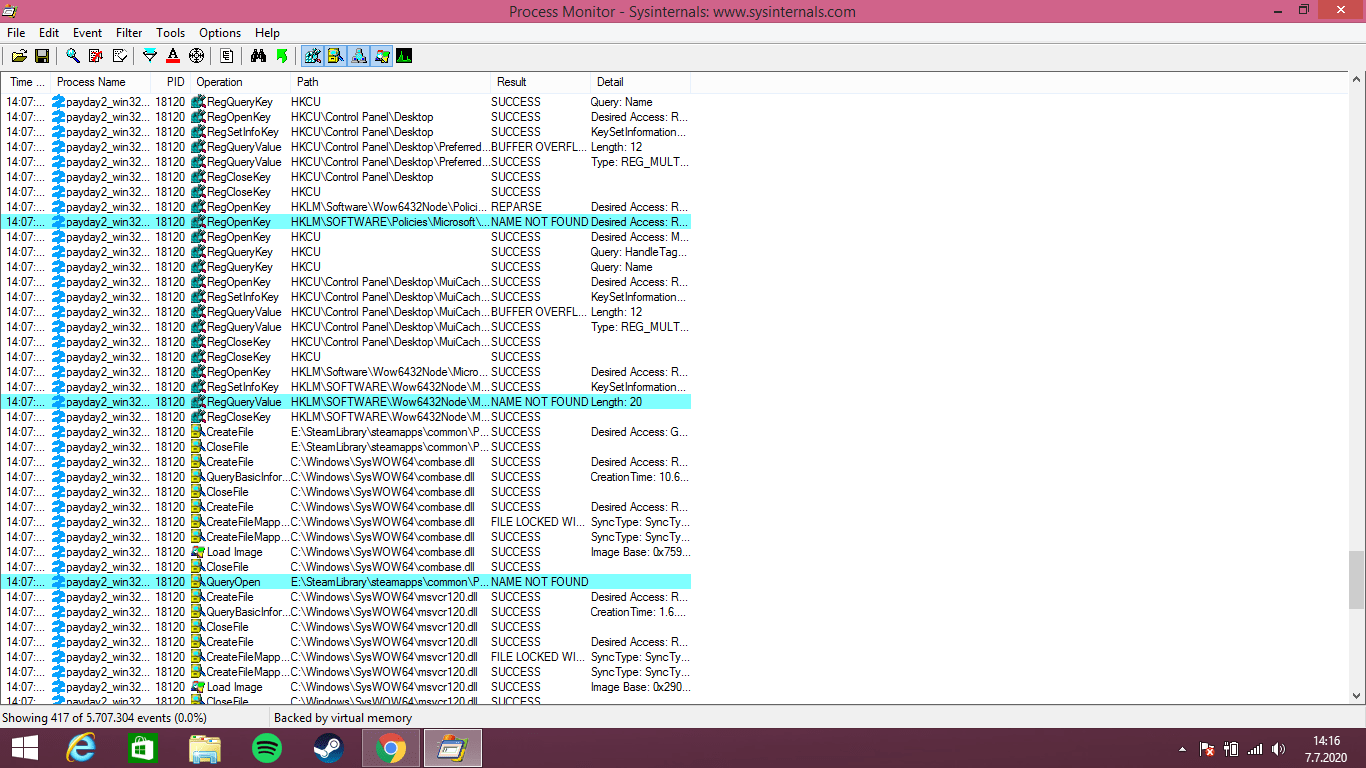Select the REPARSE result cell
The image size is (1366, 768).
(x=516, y=207)
